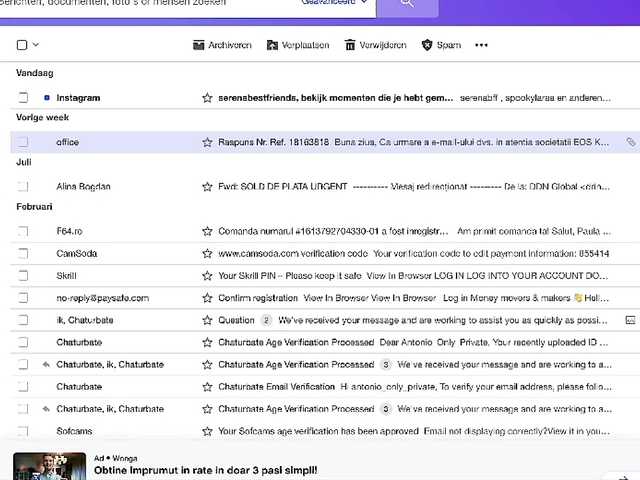Toggle the select-all messages checkbox
640x480 pixels.
coord(22,45)
